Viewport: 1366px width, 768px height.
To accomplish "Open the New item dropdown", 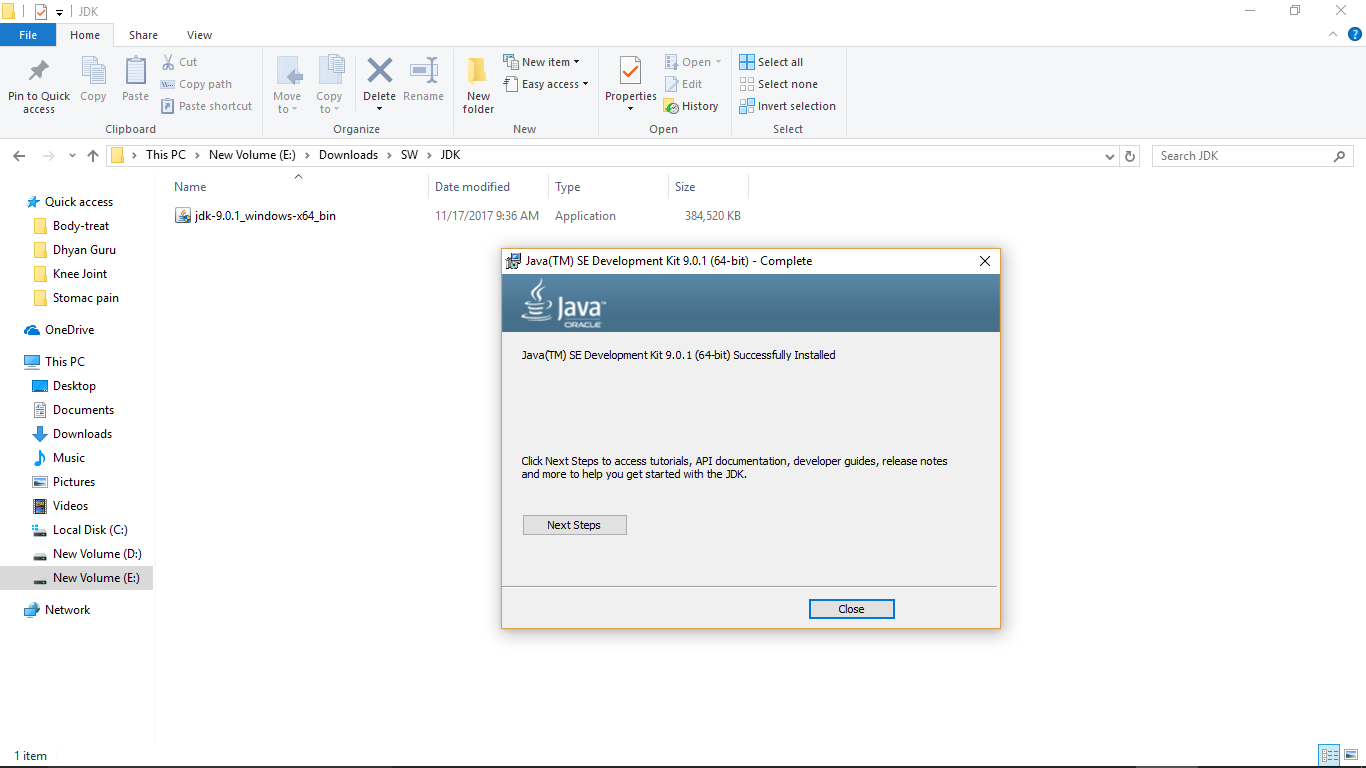I will [x=543, y=61].
